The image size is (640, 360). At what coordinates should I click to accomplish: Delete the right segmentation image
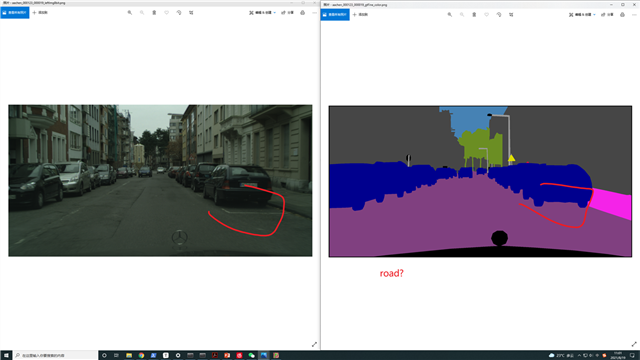click(x=474, y=15)
